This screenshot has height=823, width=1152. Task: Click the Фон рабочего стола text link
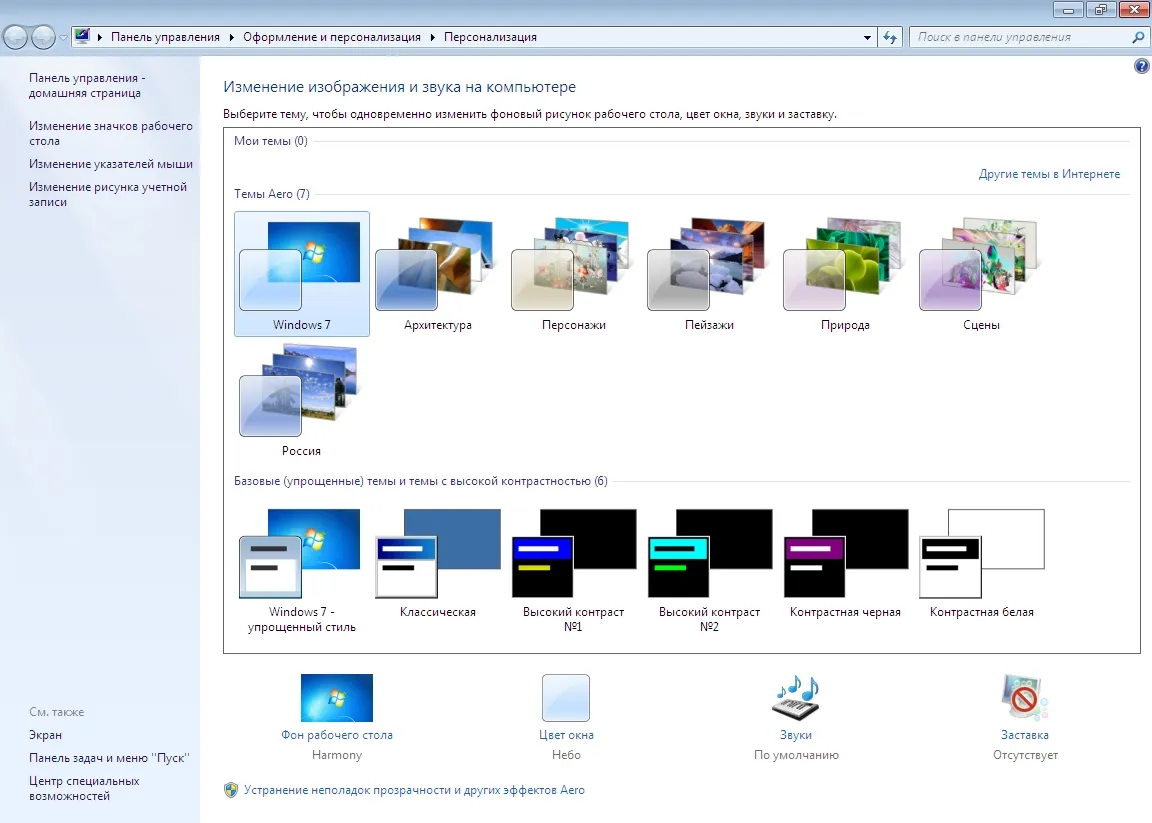336,735
